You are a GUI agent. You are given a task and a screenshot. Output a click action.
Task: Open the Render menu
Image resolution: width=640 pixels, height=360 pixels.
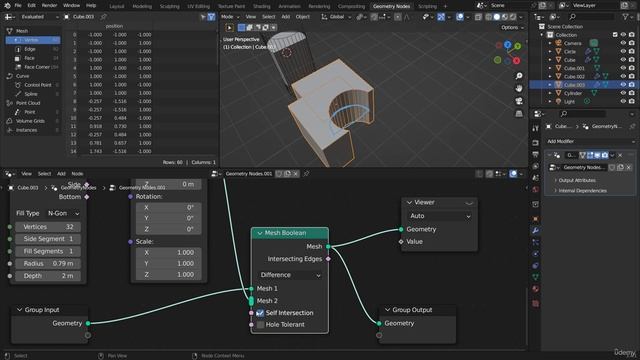click(x=49, y=6)
